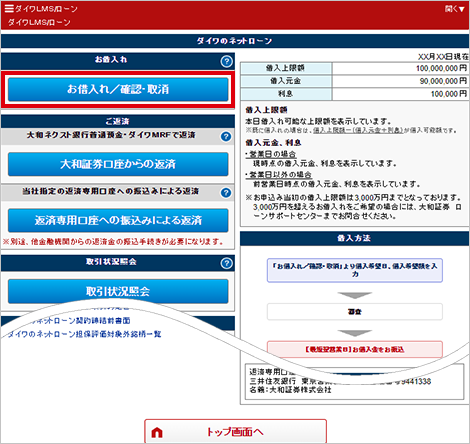The width and height of the screenshot is (470, 444).
Task: Click the home icon on トップ画面へ
Action: tap(157, 432)
